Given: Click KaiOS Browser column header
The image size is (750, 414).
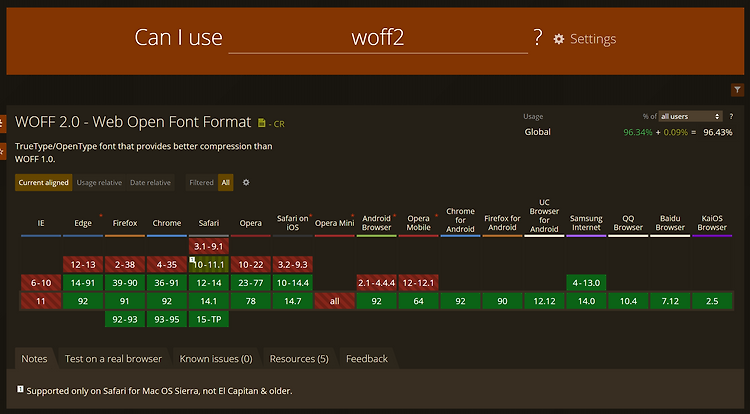Looking at the screenshot, I should (712, 223).
